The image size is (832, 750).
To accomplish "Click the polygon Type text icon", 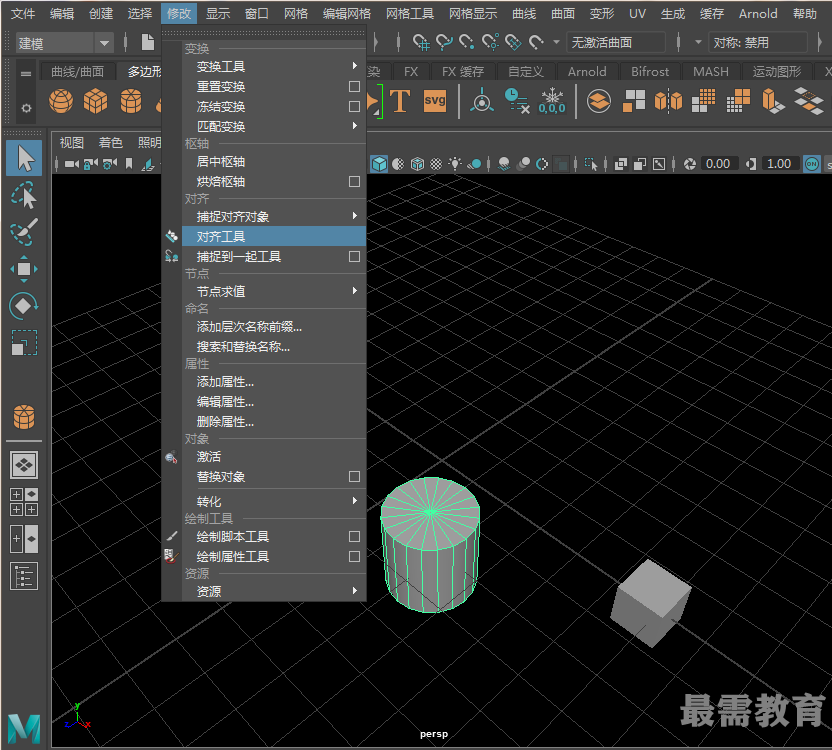I will (400, 101).
